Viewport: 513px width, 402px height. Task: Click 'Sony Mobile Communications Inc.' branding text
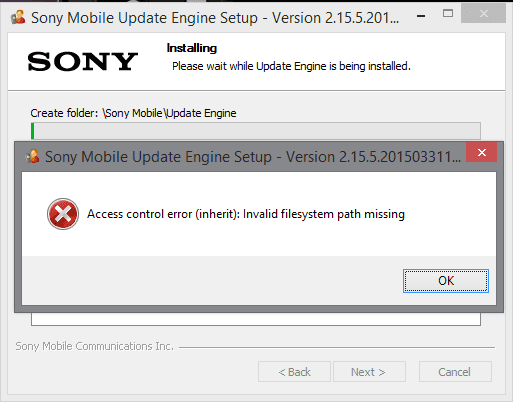point(94,346)
